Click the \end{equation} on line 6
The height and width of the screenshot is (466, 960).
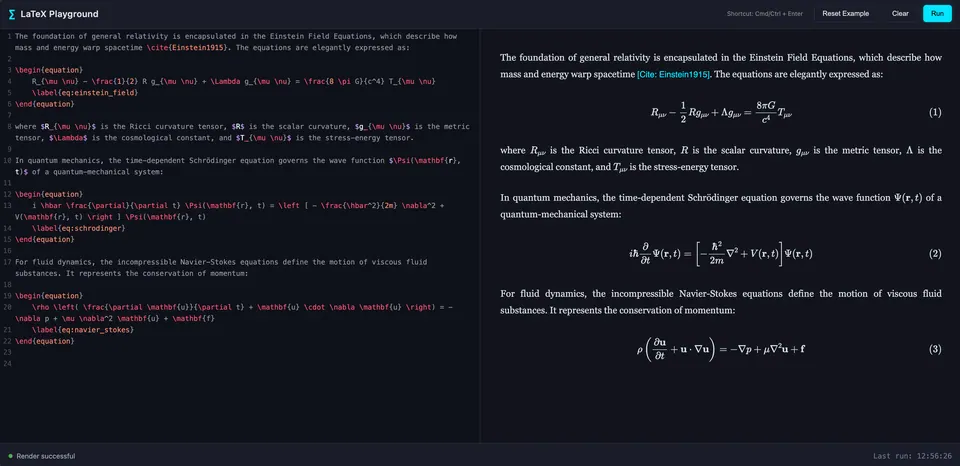coord(45,104)
